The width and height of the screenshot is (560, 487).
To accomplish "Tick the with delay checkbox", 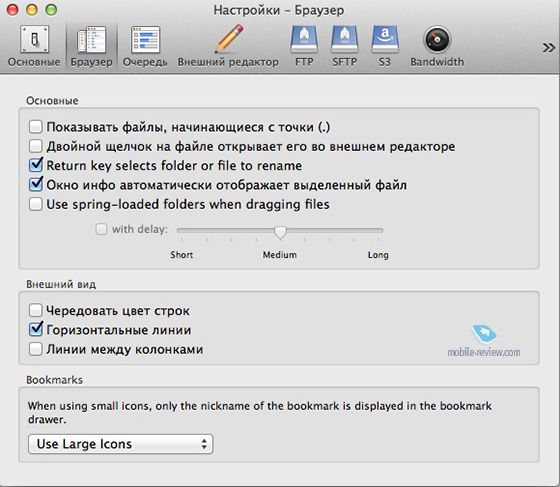I will (x=101, y=229).
